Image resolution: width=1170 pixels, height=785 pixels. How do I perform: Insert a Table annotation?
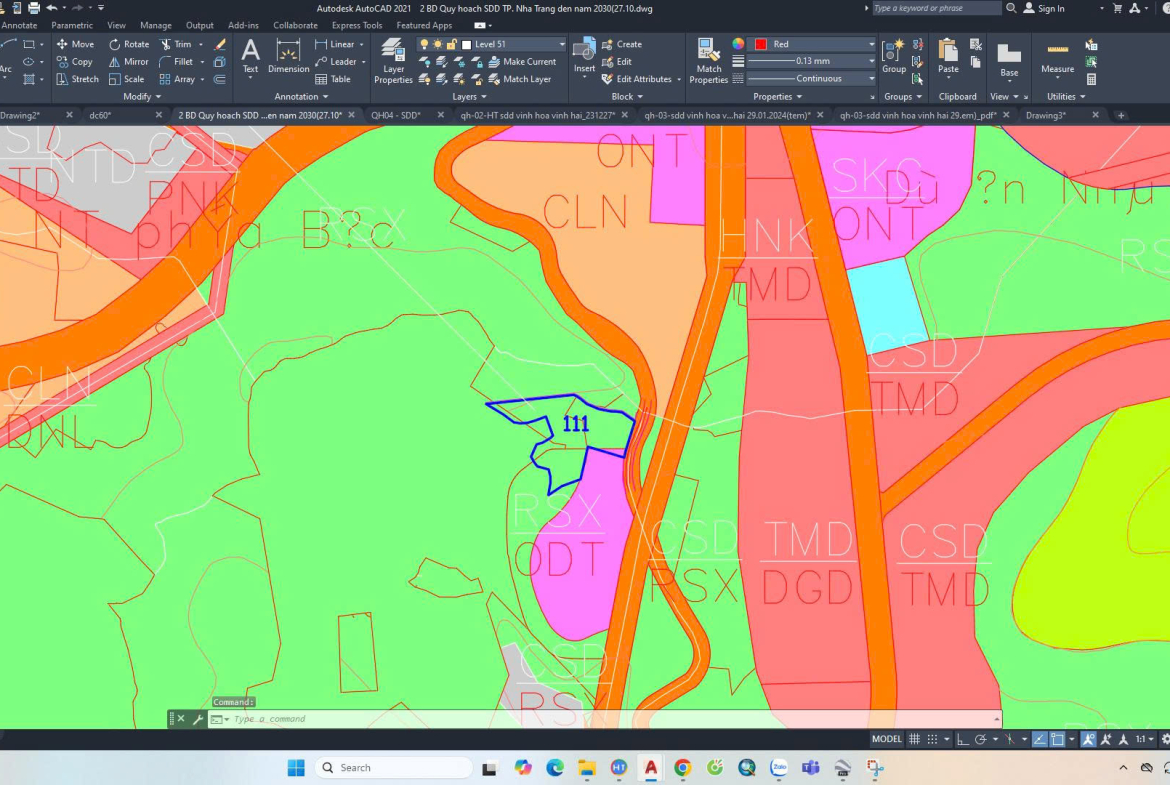click(x=333, y=79)
